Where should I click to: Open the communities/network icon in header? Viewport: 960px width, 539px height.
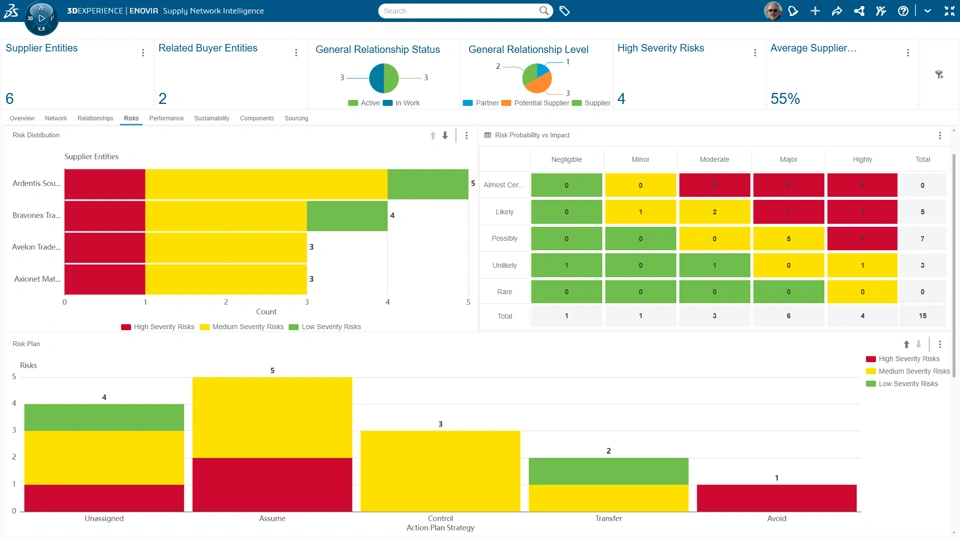click(859, 10)
